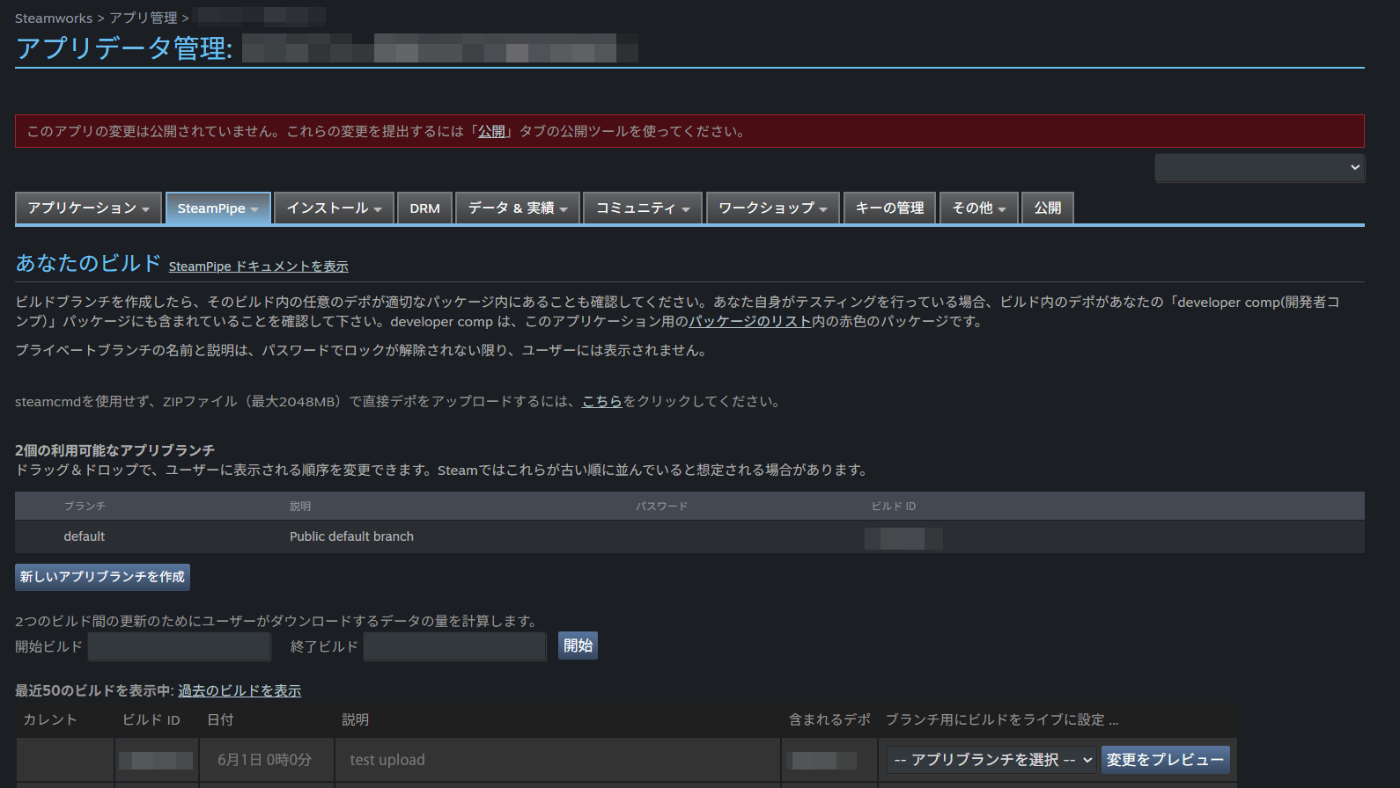Click 'Public default branch' description text
Viewport: 1400px width, 788px height.
(352, 537)
